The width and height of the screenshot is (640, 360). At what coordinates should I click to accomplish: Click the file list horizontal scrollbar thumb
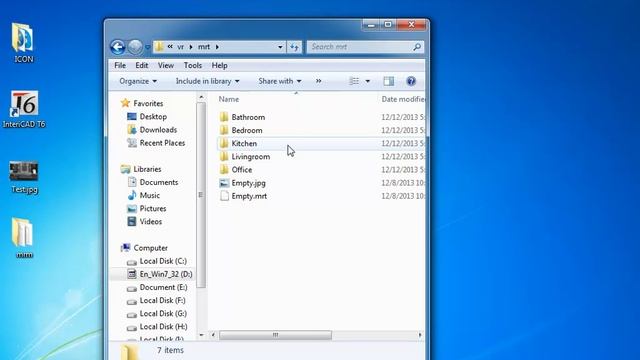(276, 335)
